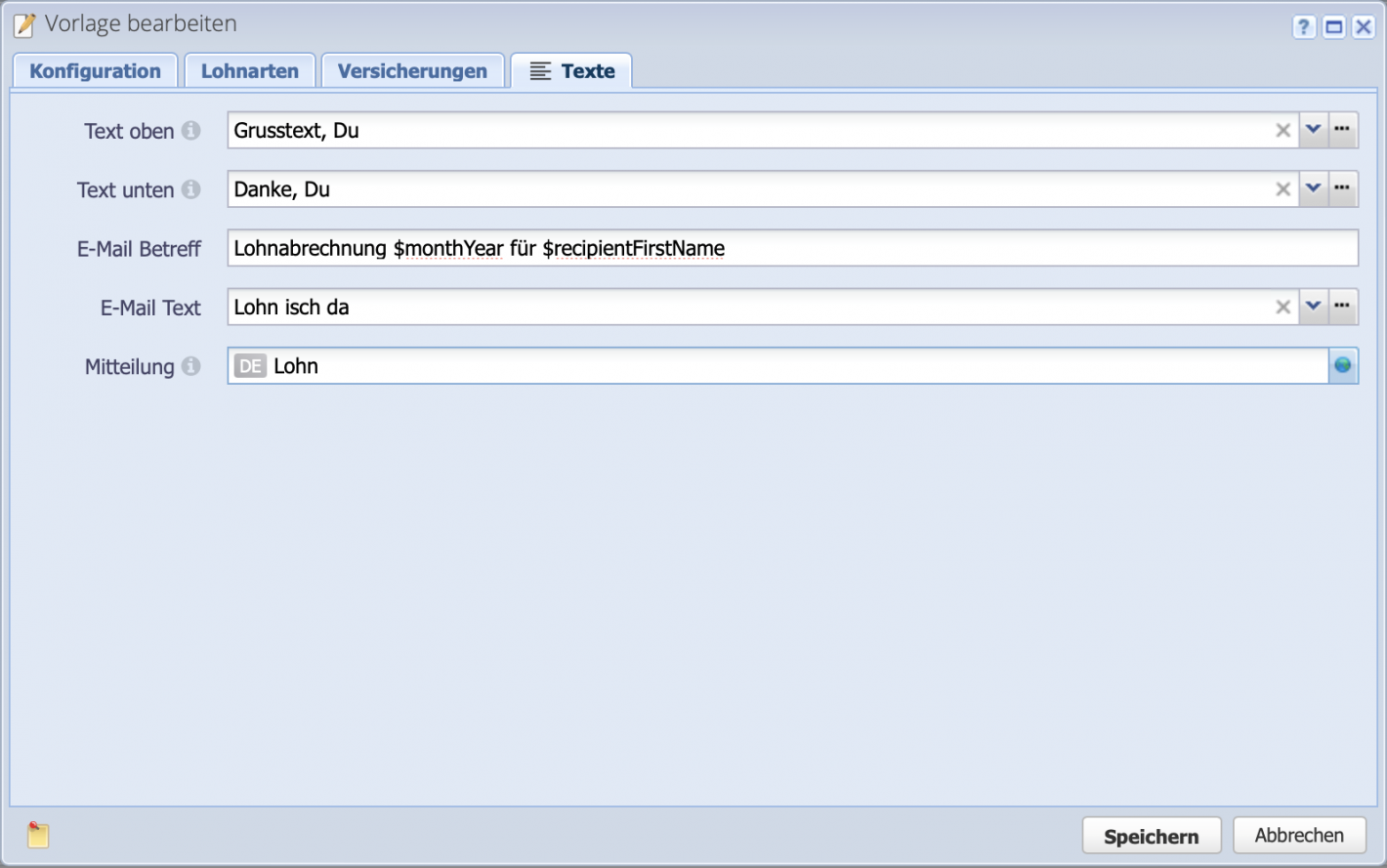The height and width of the screenshot is (868, 1387).
Task: Cancel editing via Abbrechen
Action: (1299, 835)
